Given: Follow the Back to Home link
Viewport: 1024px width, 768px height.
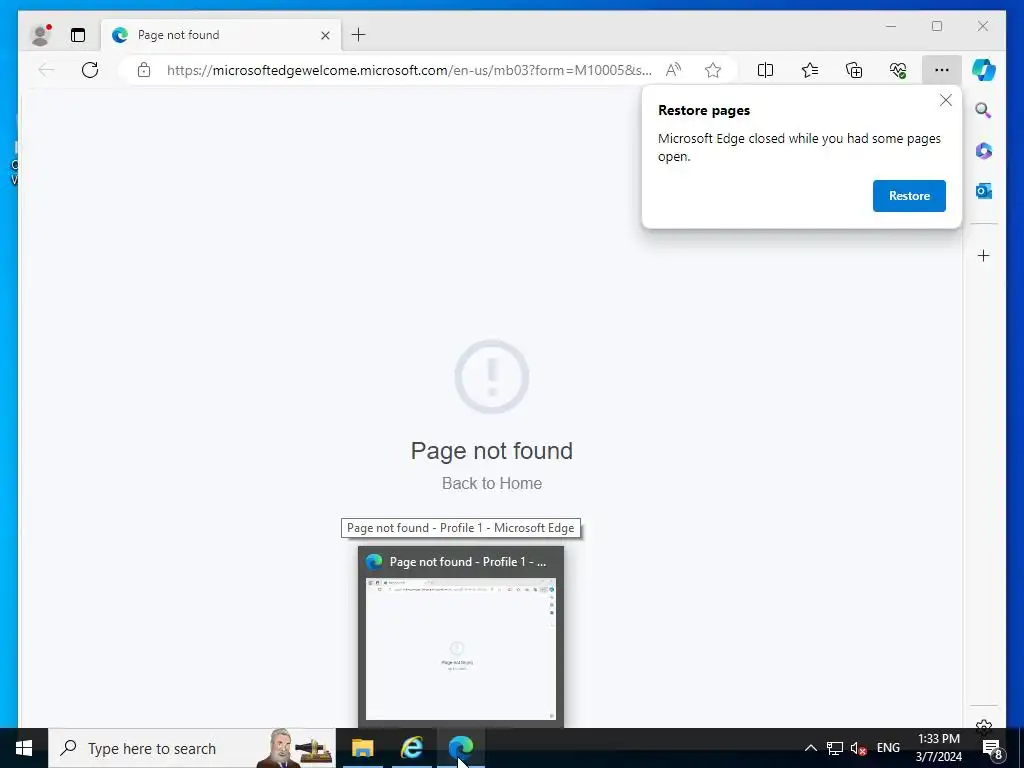Looking at the screenshot, I should click(x=492, y=483).
